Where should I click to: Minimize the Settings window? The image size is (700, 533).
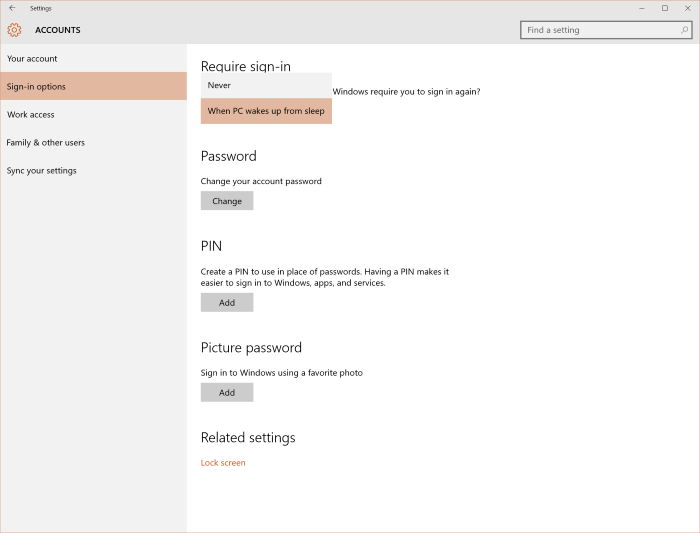point(641,8)
